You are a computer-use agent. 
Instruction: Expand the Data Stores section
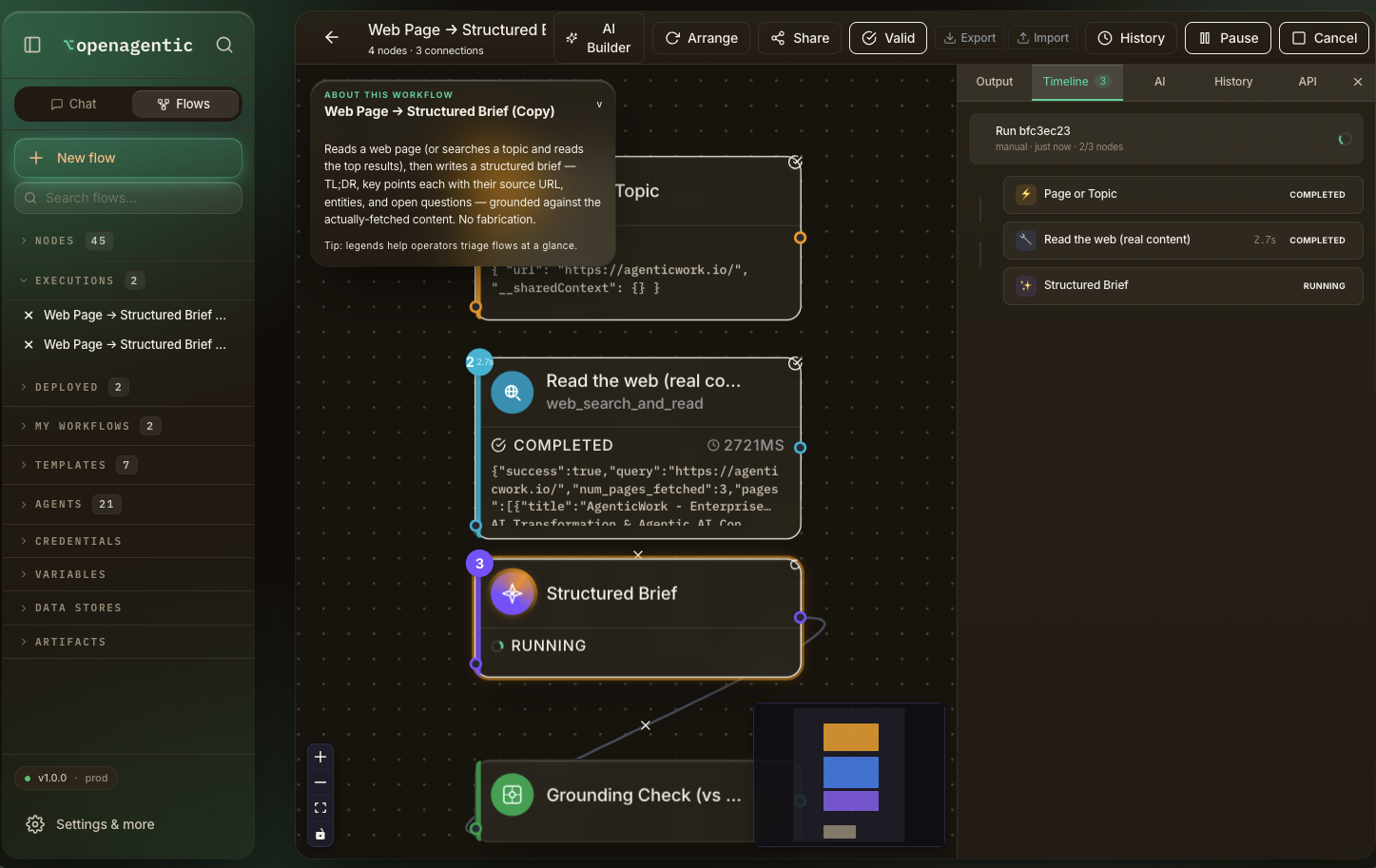pos(128,608)
